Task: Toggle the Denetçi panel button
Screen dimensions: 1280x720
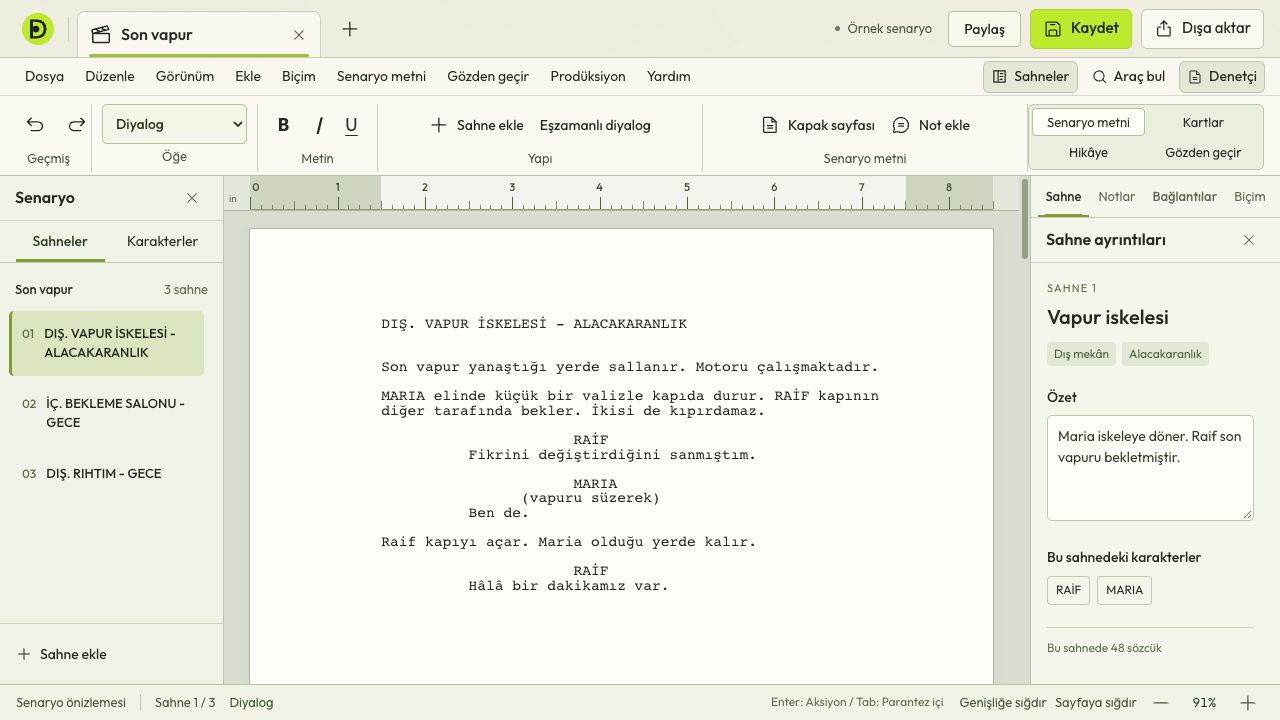Action: [1222, 76]
